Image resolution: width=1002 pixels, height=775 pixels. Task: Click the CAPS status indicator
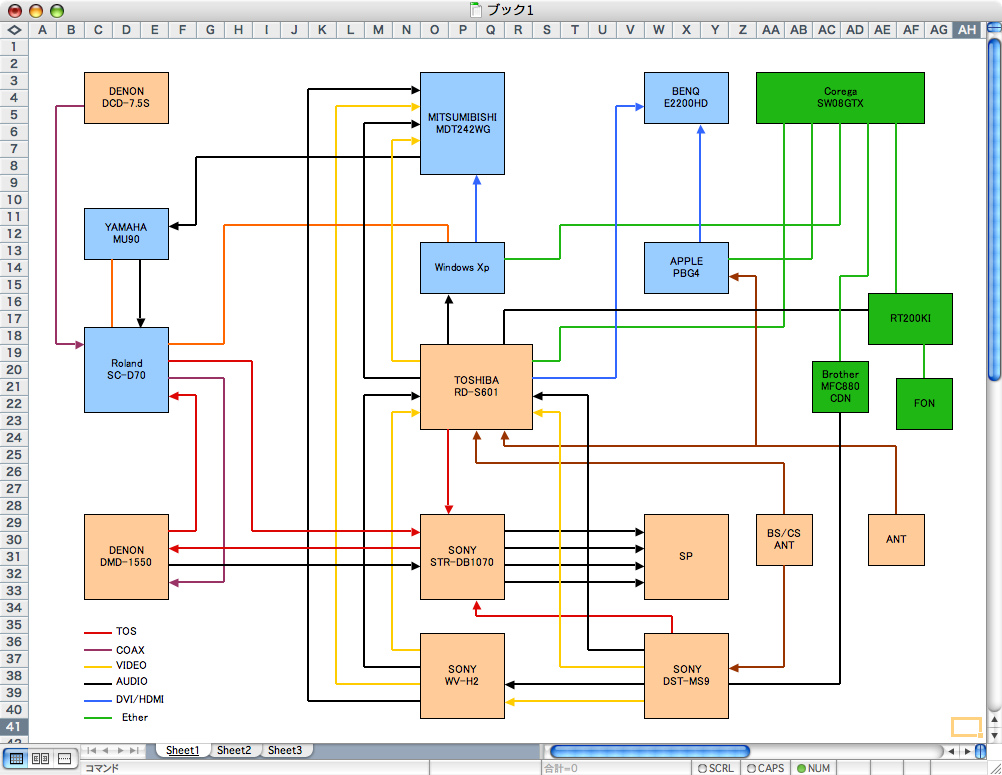765,768
